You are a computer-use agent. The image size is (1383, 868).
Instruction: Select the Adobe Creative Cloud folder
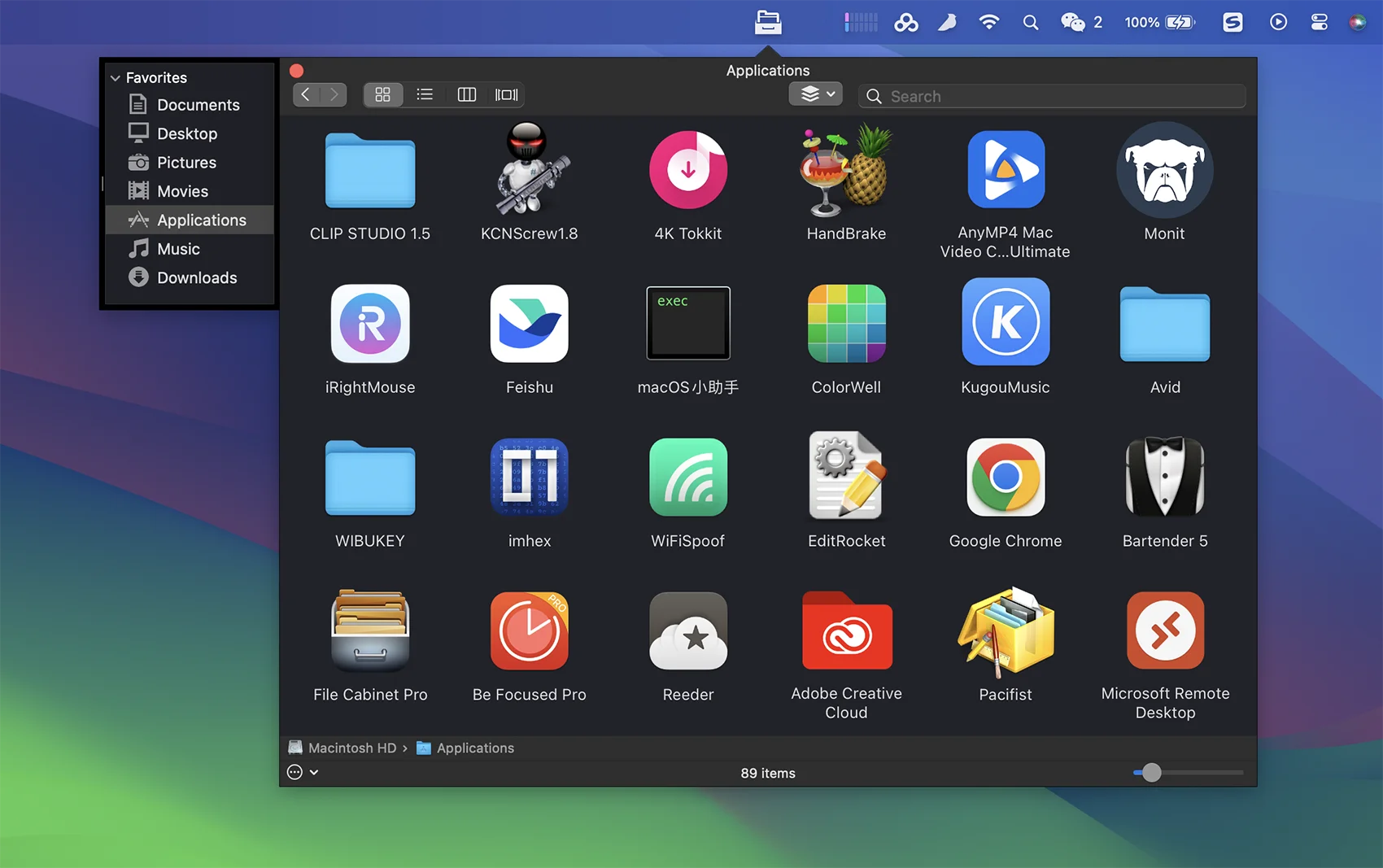coord(846,631)
